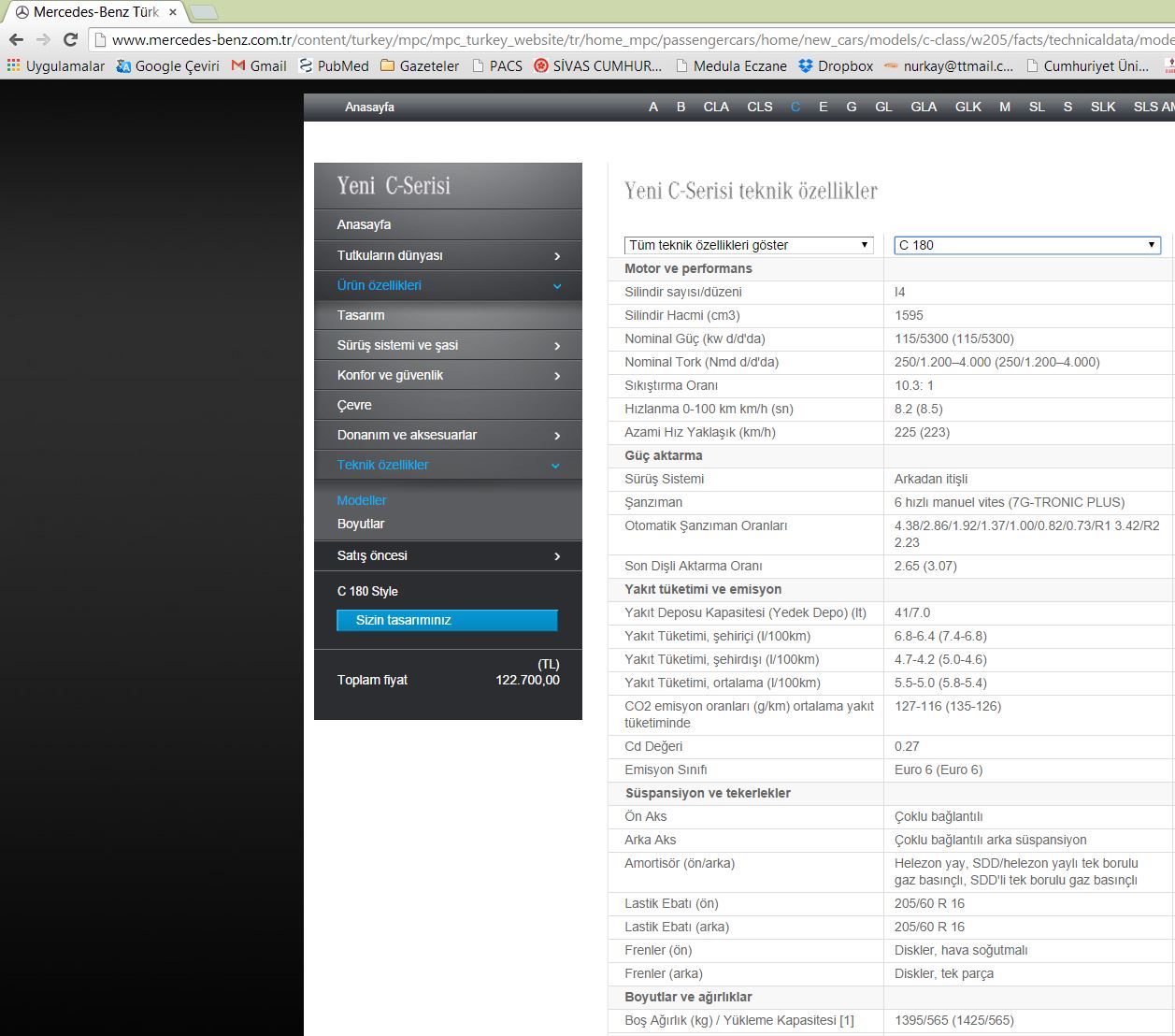
Task: Open SİVAS CUMHUR... bookmark
Action: point(597,66)
